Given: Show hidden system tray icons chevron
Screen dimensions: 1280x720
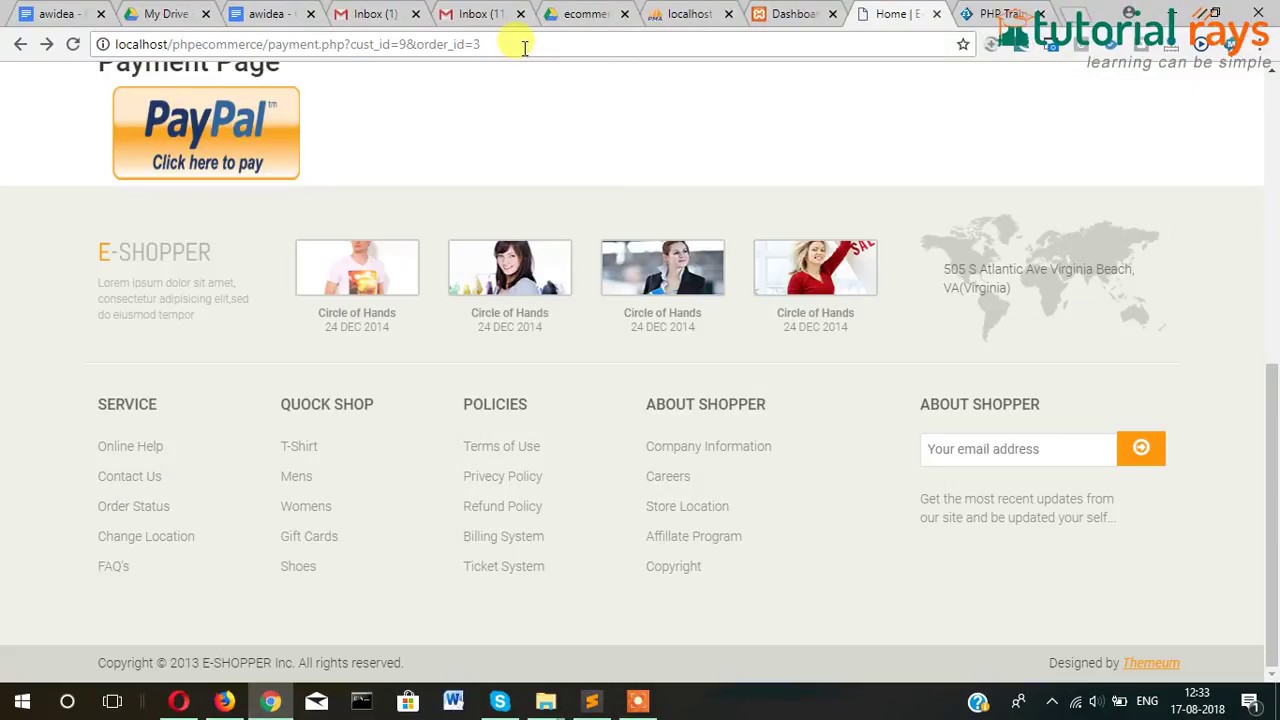Looking at the screenshot, I should coord(1051,702).
